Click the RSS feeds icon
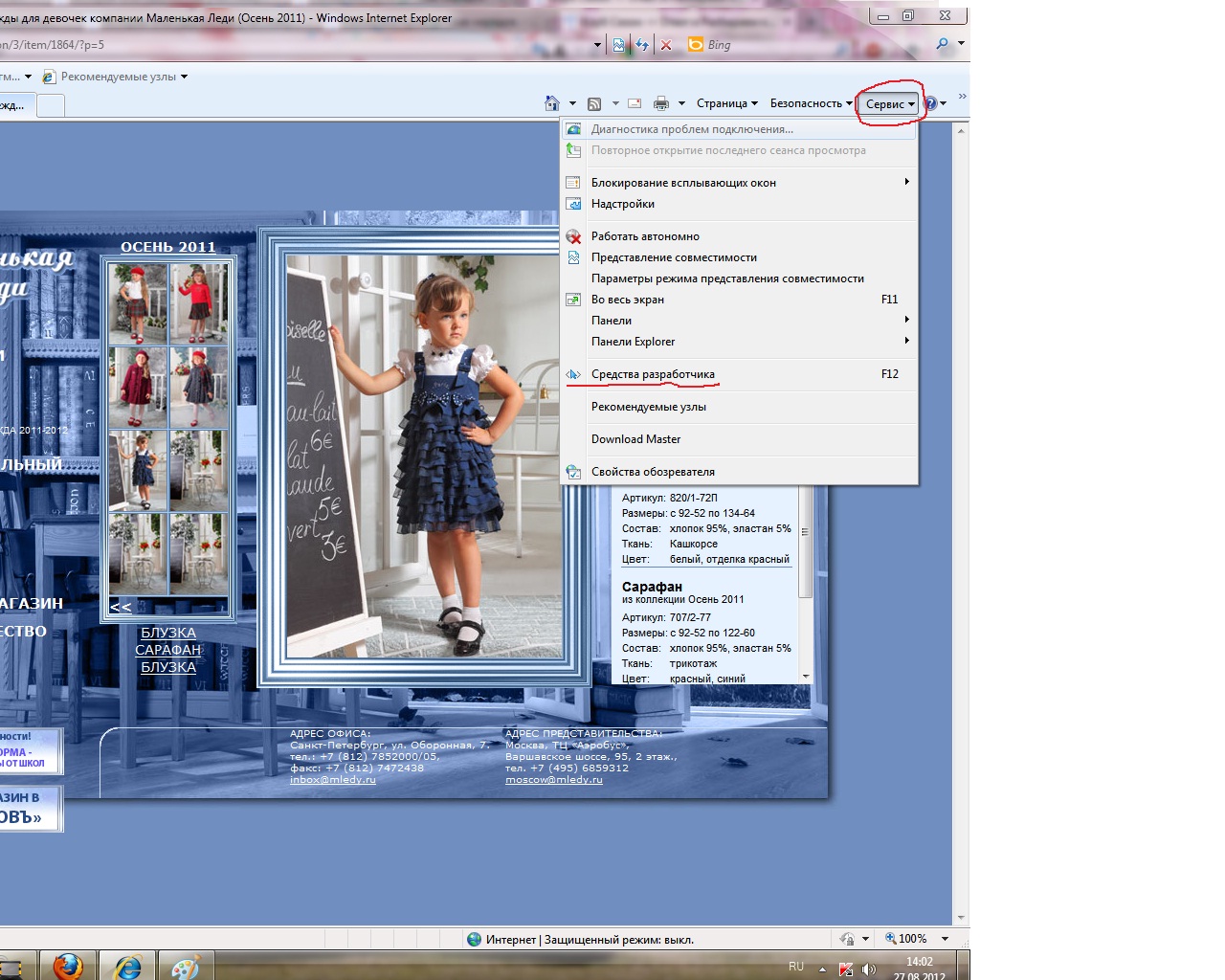Viewport: 1225px width, 980px height. coord(594,103)
